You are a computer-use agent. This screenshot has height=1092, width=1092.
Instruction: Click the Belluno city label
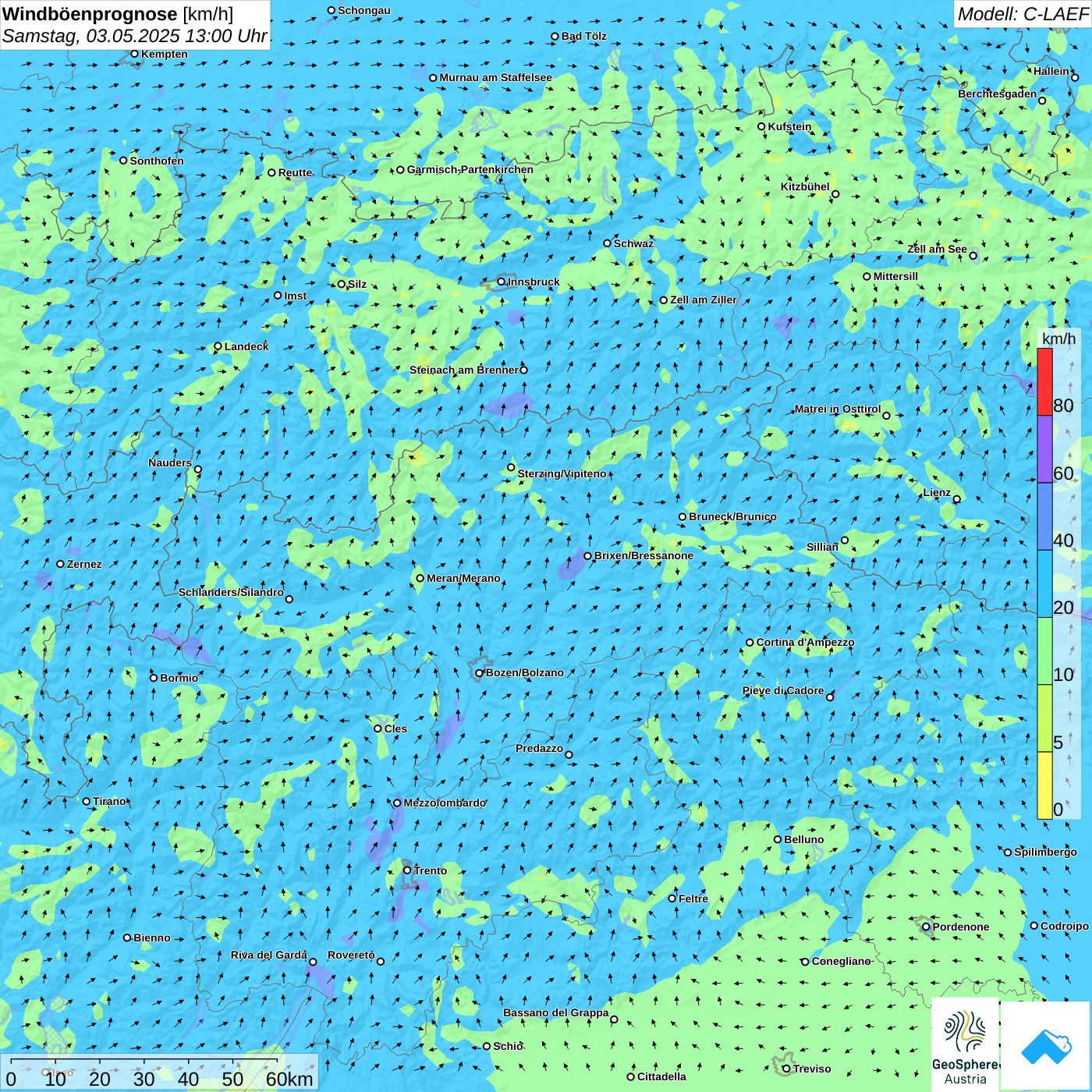point(803,839)
